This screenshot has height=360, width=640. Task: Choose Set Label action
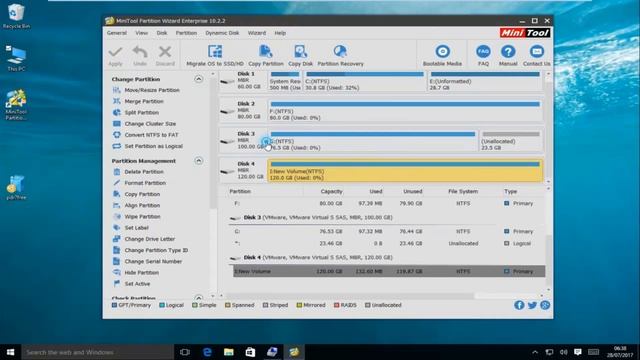pos(136,228)
